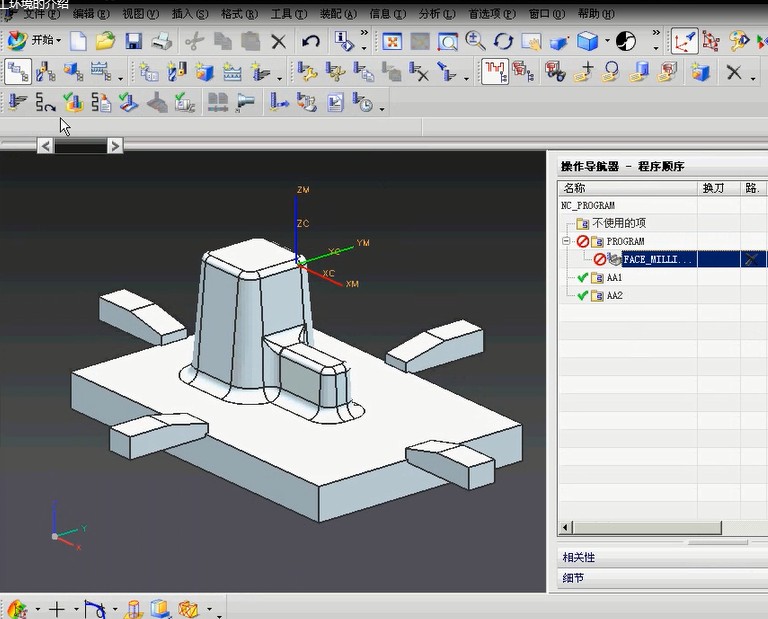
Task: Click the Rotate view icon
Action: tap(503, 41)
